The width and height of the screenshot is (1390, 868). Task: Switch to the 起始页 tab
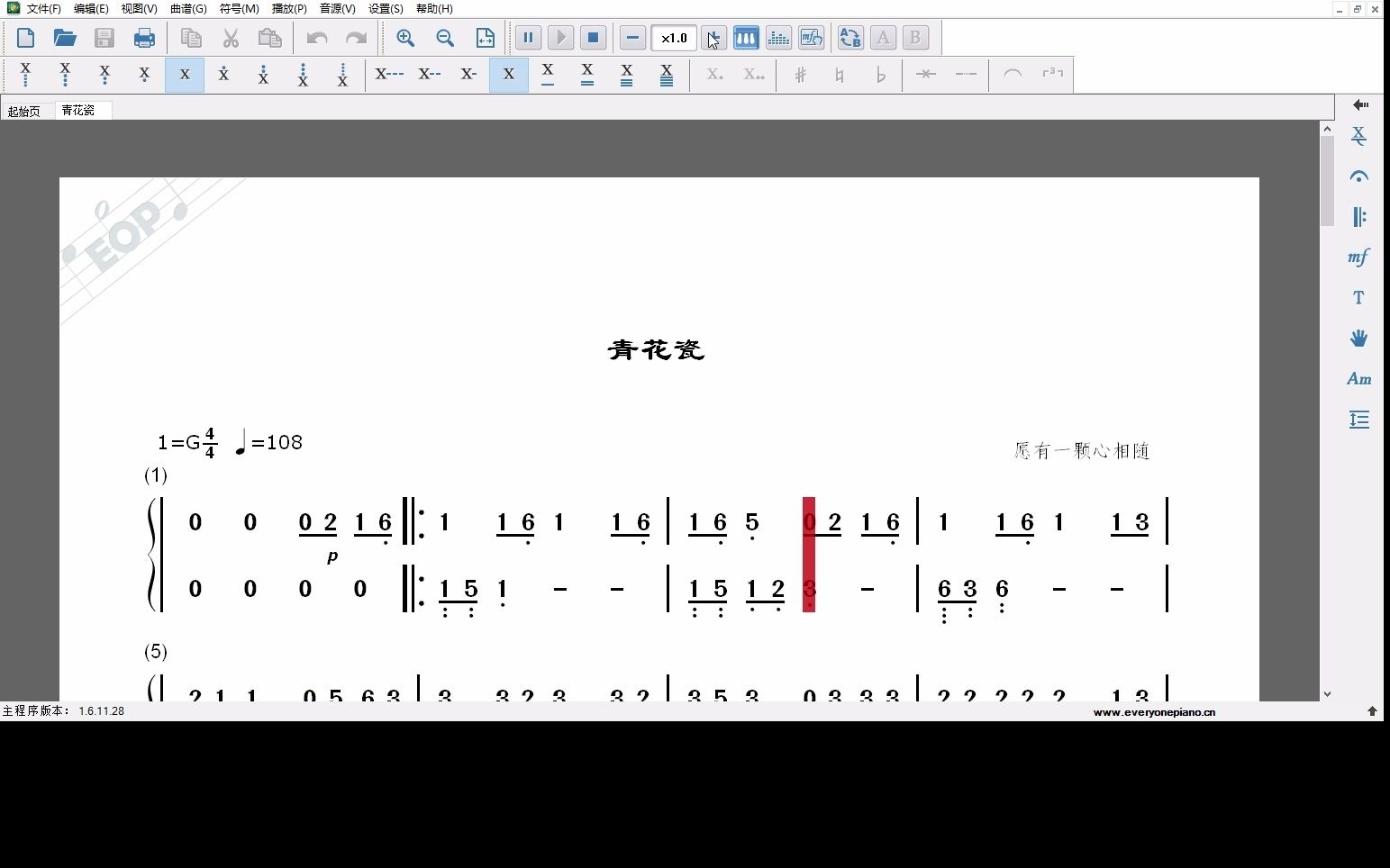click(24, 111)
